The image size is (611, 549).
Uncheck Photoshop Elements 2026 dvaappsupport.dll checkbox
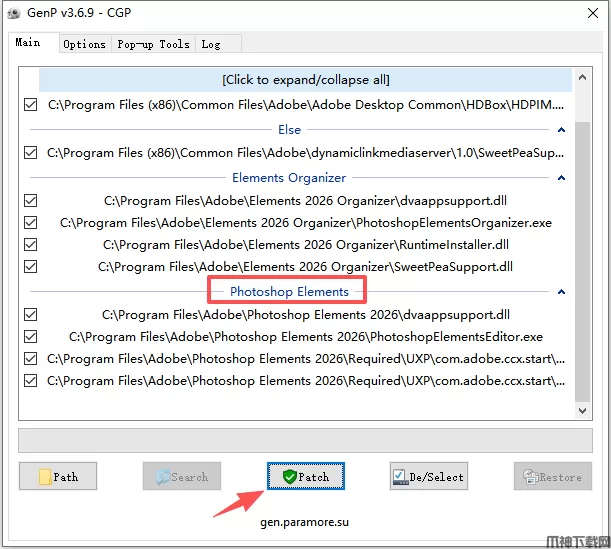30,315
